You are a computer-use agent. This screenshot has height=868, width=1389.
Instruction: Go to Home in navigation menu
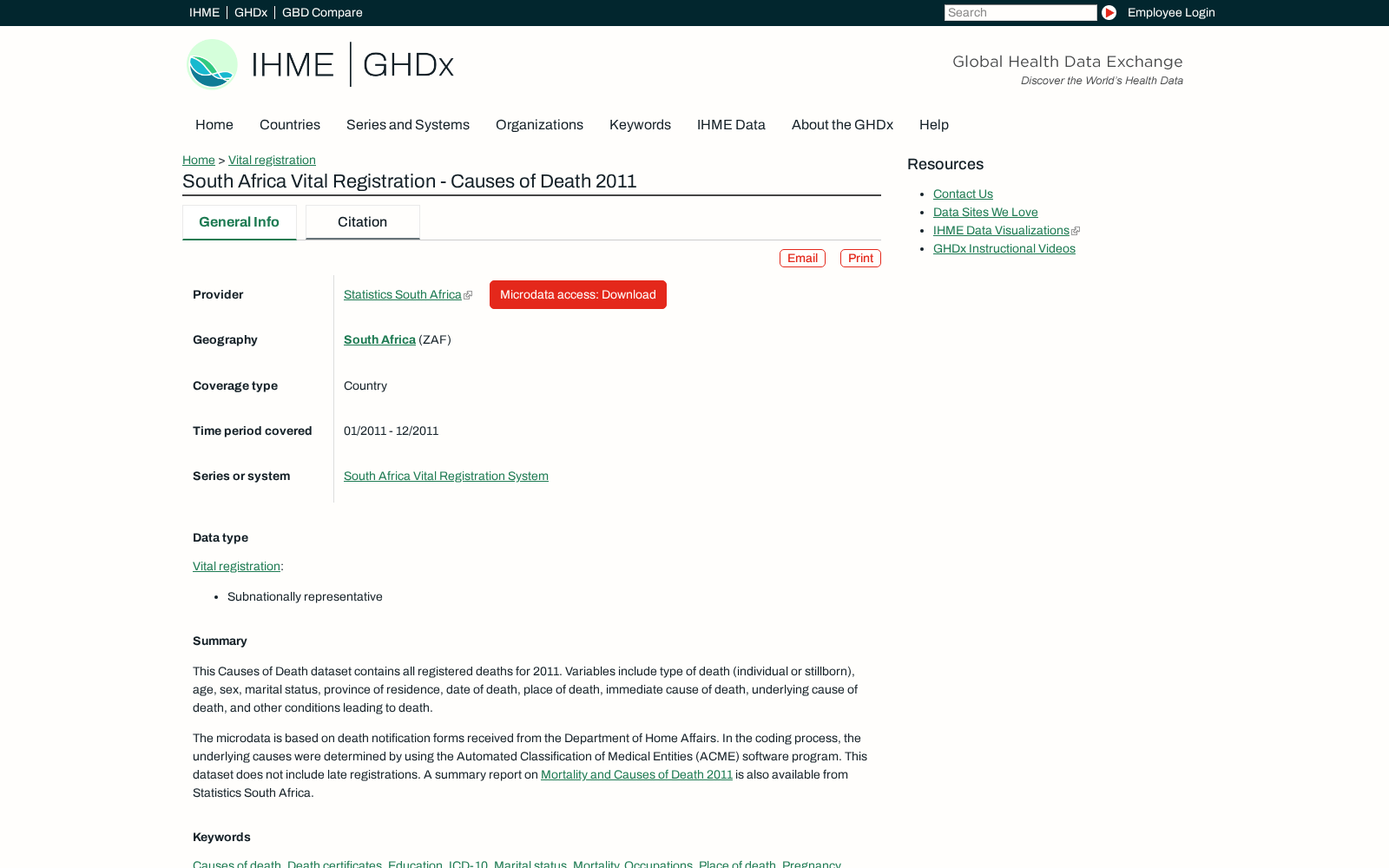(214, 125)
